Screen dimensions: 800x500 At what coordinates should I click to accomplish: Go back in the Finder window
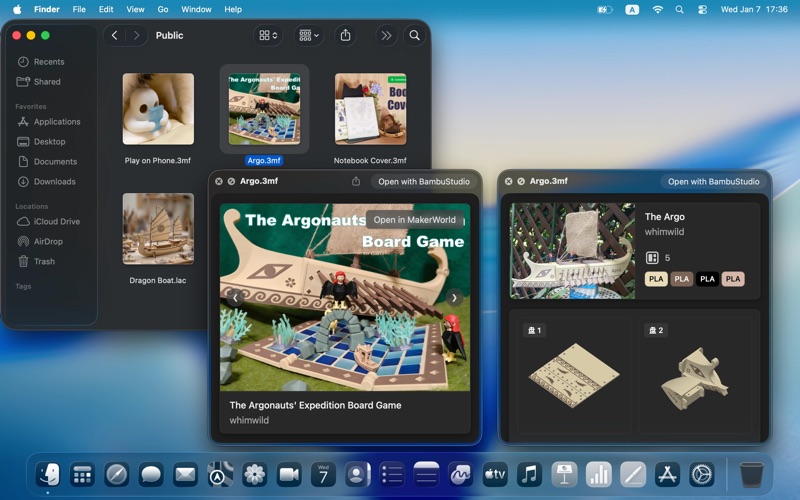tap(114, 35)
